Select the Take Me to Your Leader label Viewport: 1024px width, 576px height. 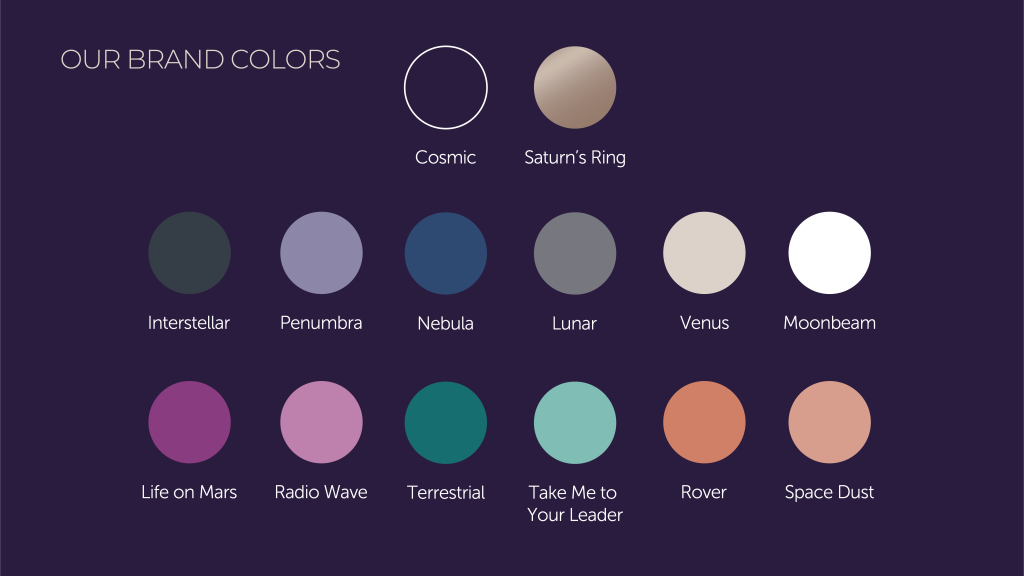click(x=575, y=504)
